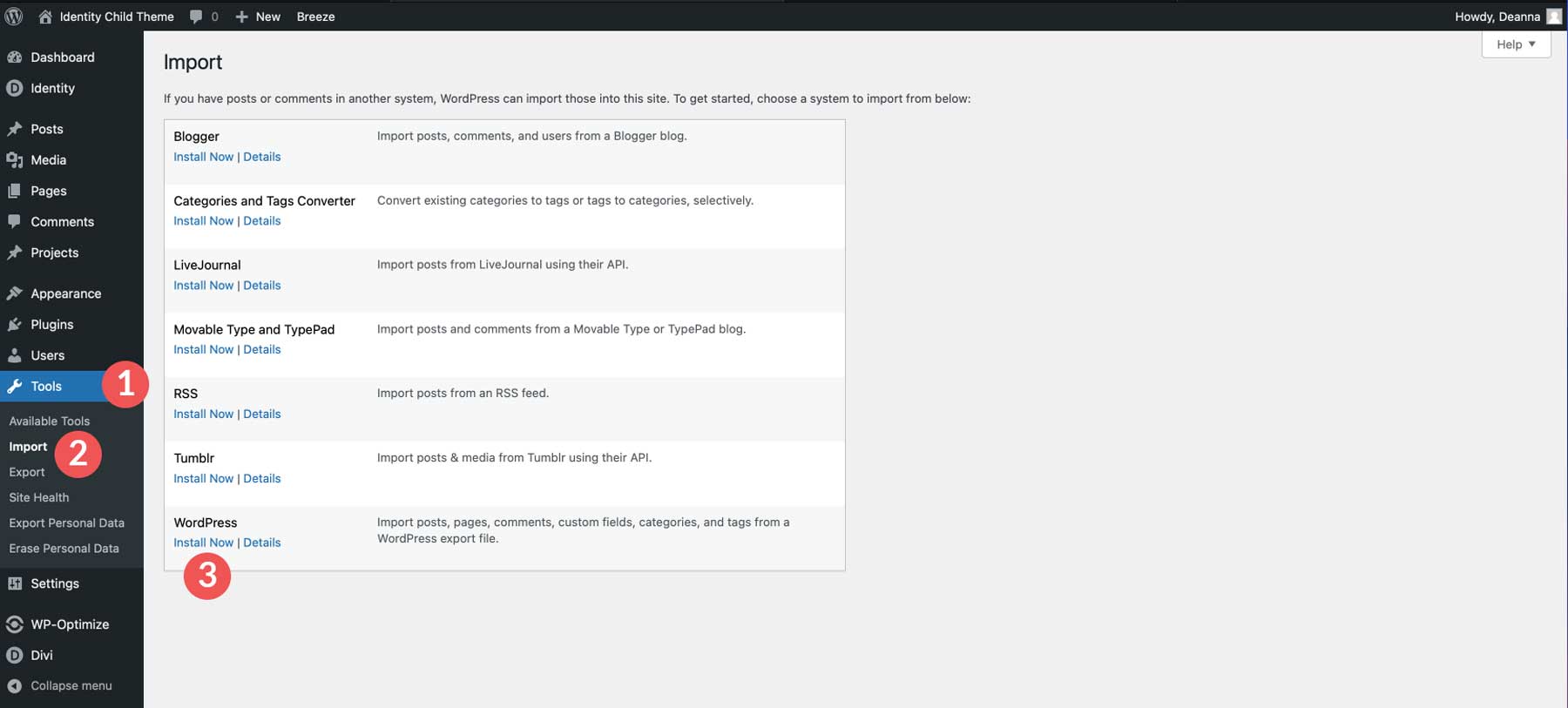Click Install Now for Blogger importer
Viewport: 1568px width, 708px height.
[x=204, y=157]
